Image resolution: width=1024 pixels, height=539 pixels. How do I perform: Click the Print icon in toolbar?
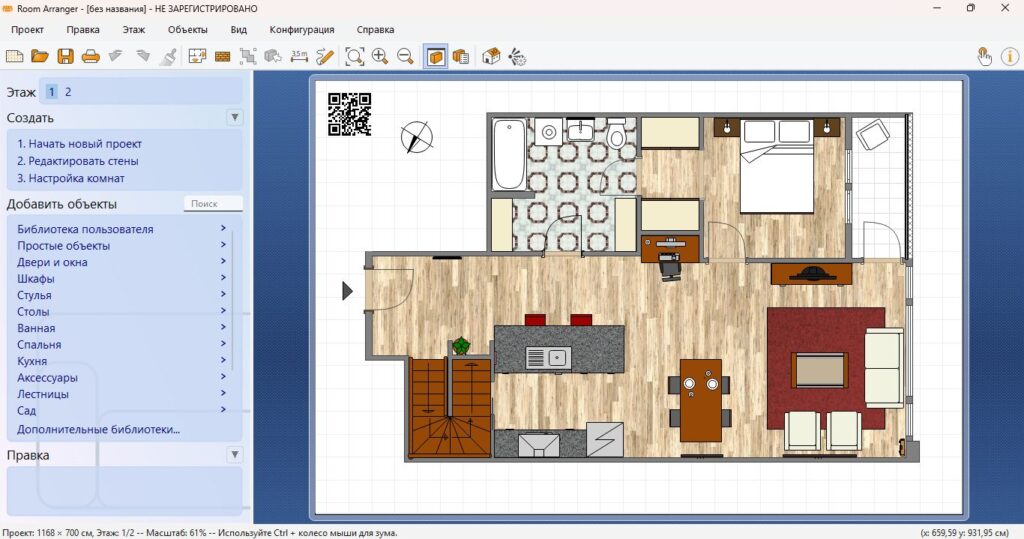click(91, 57)
